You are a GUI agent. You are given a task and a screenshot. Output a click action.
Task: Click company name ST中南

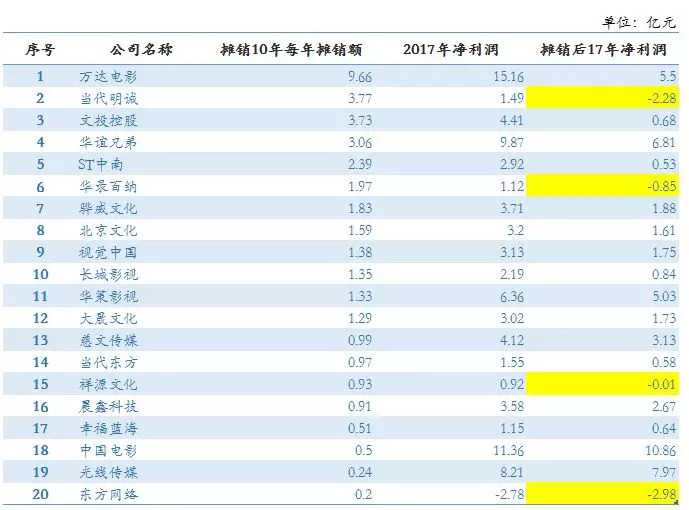101,164
